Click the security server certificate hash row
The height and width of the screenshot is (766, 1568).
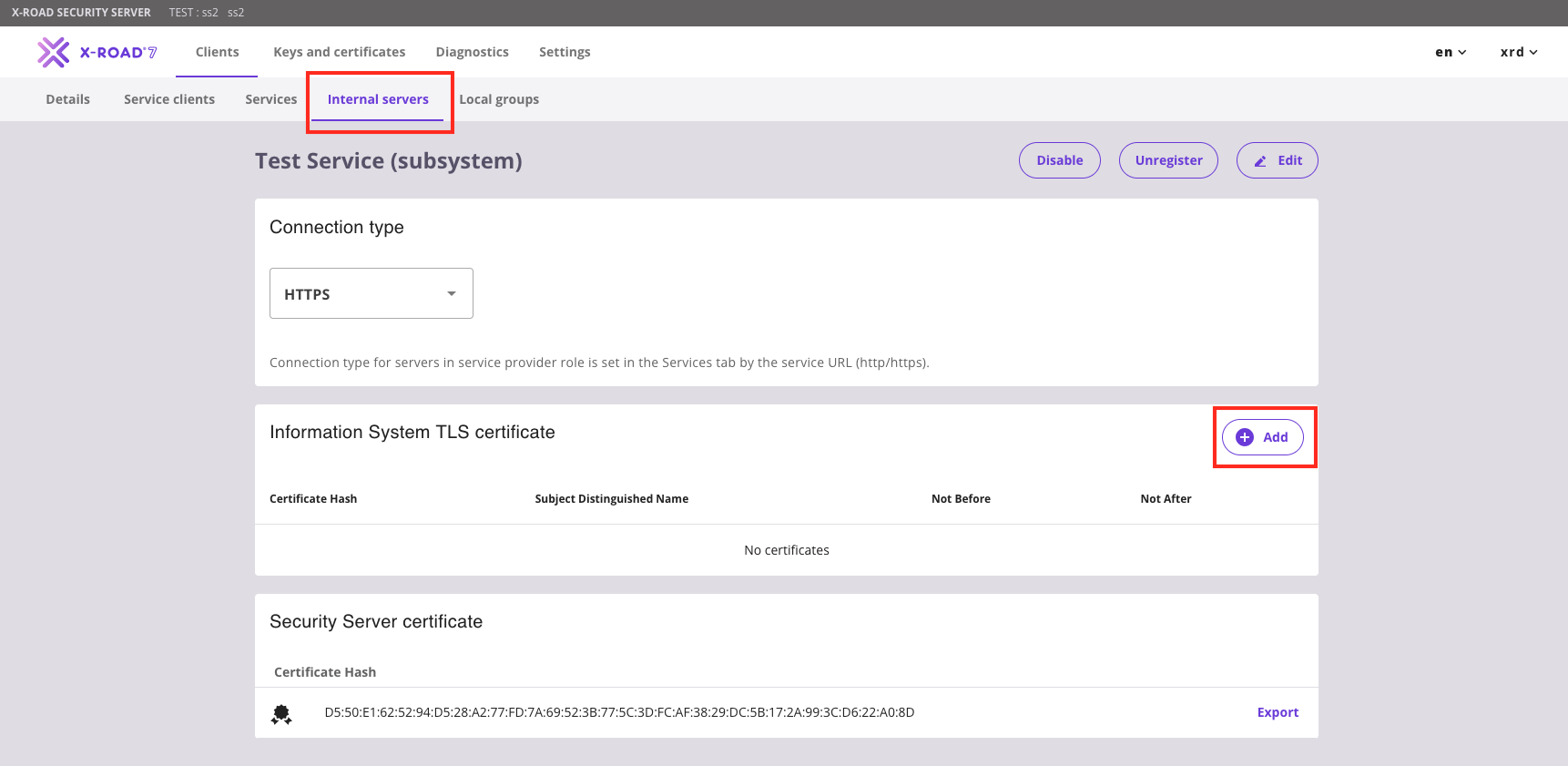787,712
